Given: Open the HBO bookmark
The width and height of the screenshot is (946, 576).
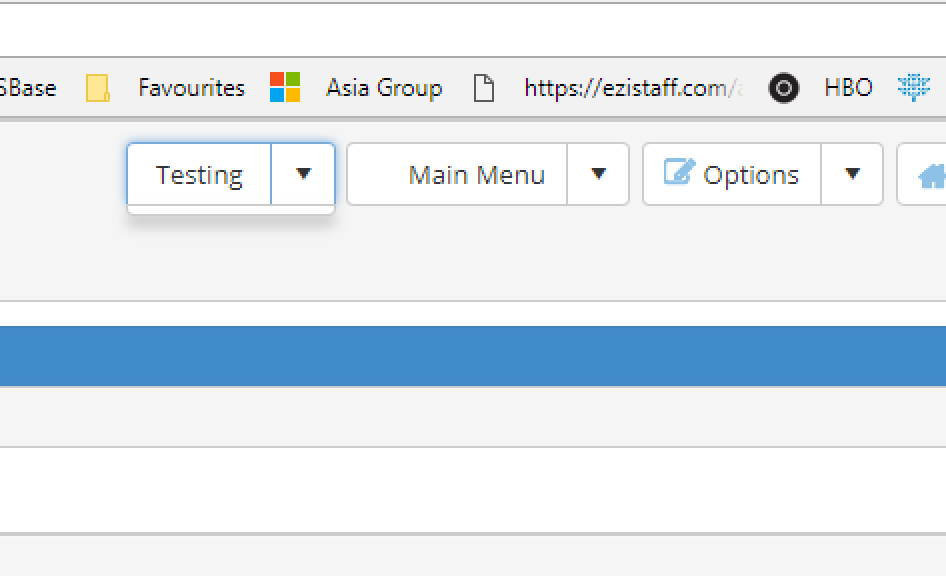Looking at the screenshot, I should (x=848, y=88).
